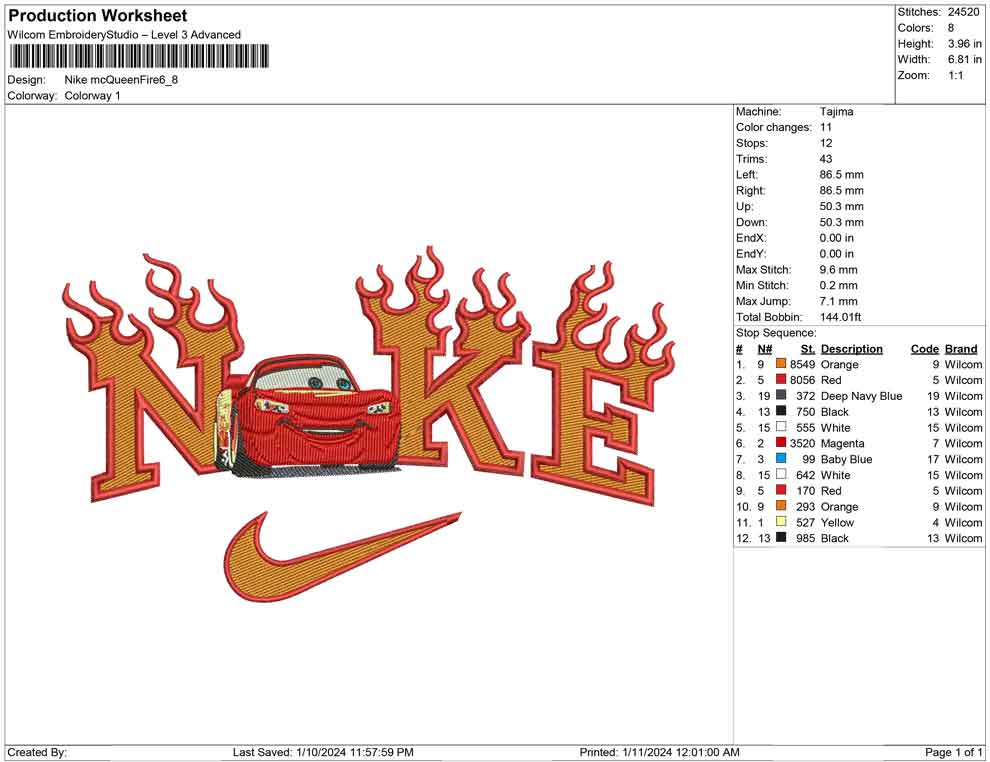Click 'Page 1 of 1' in footer
Viewport: 990px width, 762px height.
coord(953,752)
